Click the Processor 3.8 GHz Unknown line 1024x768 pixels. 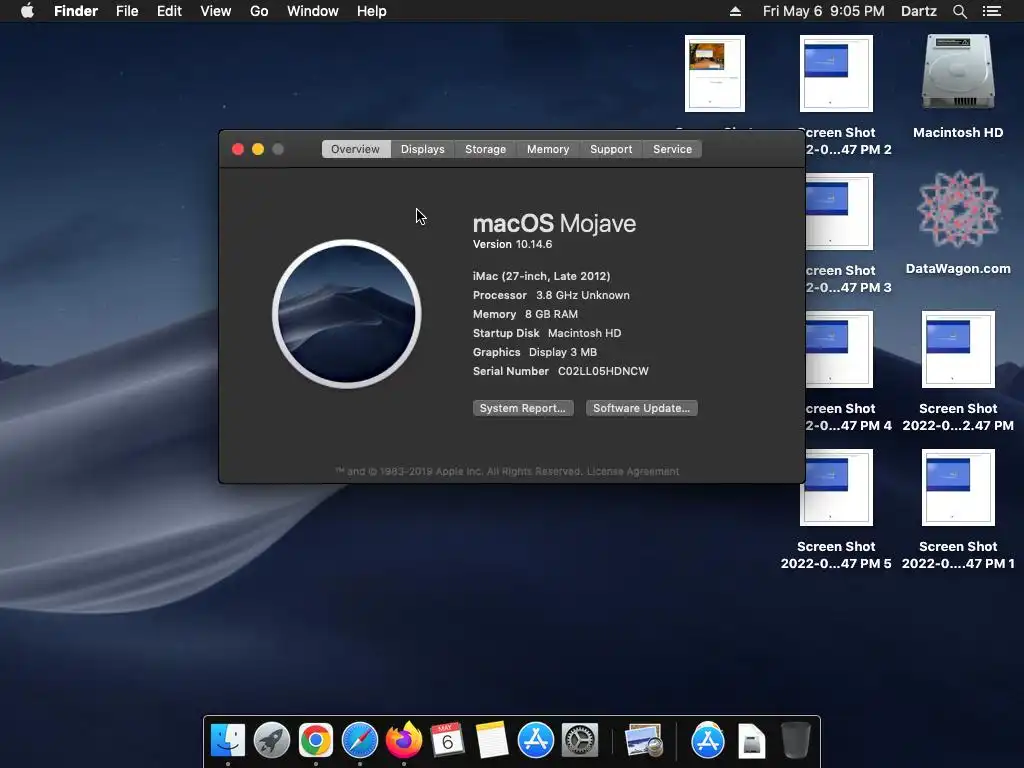click(x=551, y=295)
